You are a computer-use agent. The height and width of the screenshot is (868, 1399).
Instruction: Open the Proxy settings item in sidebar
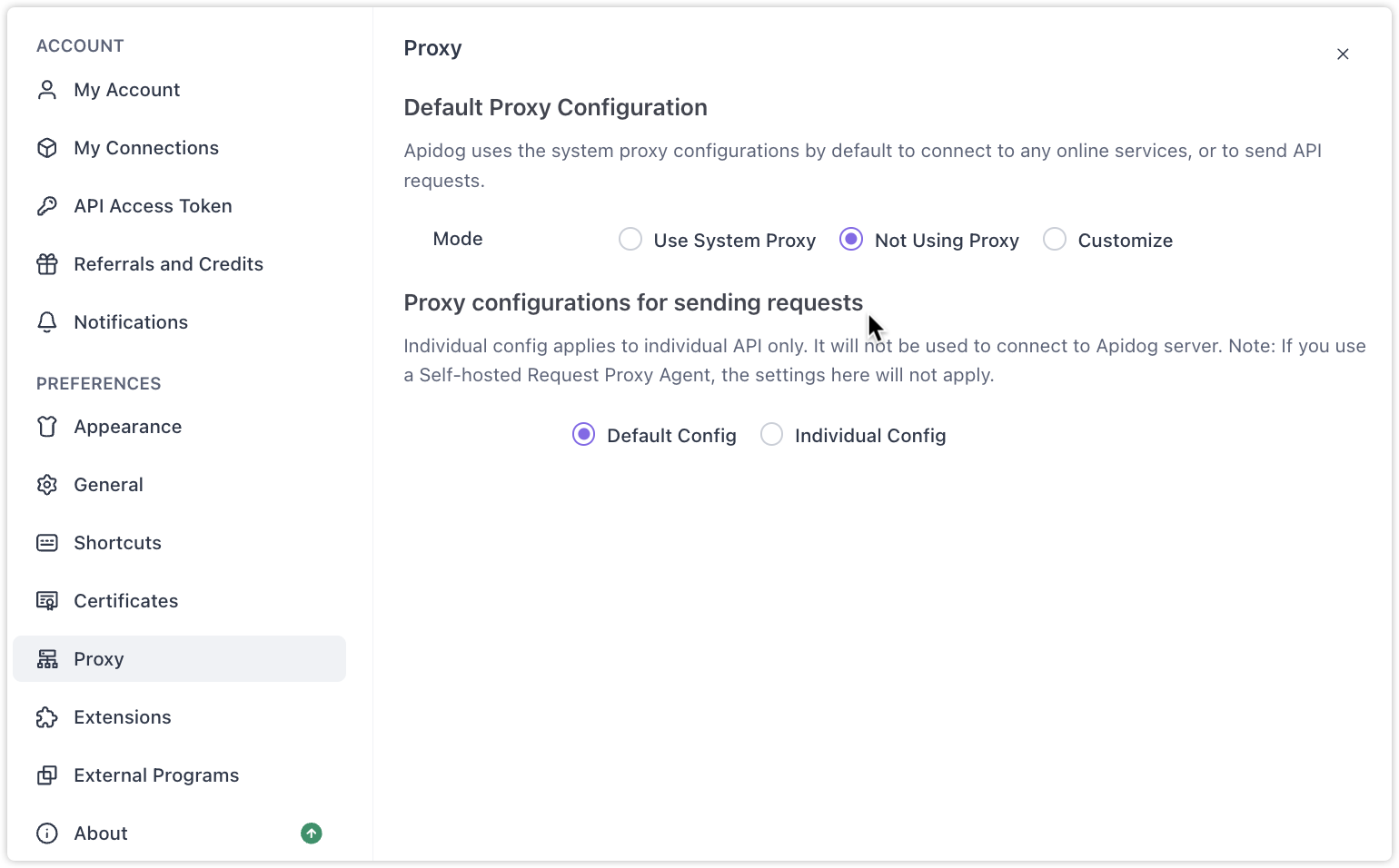click(180, 659)
